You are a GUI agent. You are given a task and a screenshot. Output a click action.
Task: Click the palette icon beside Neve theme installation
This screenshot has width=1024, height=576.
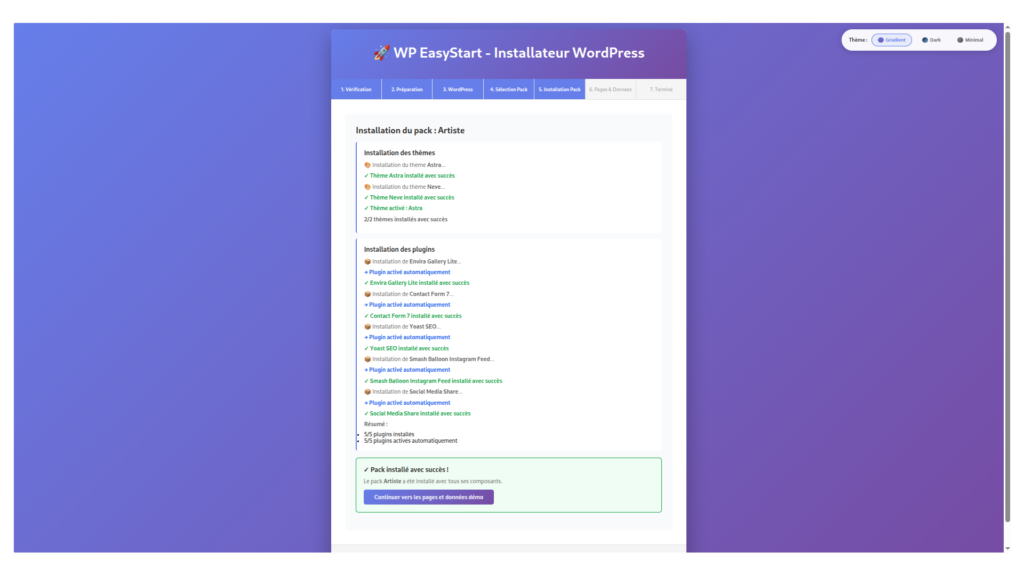[x=367, y=187]
